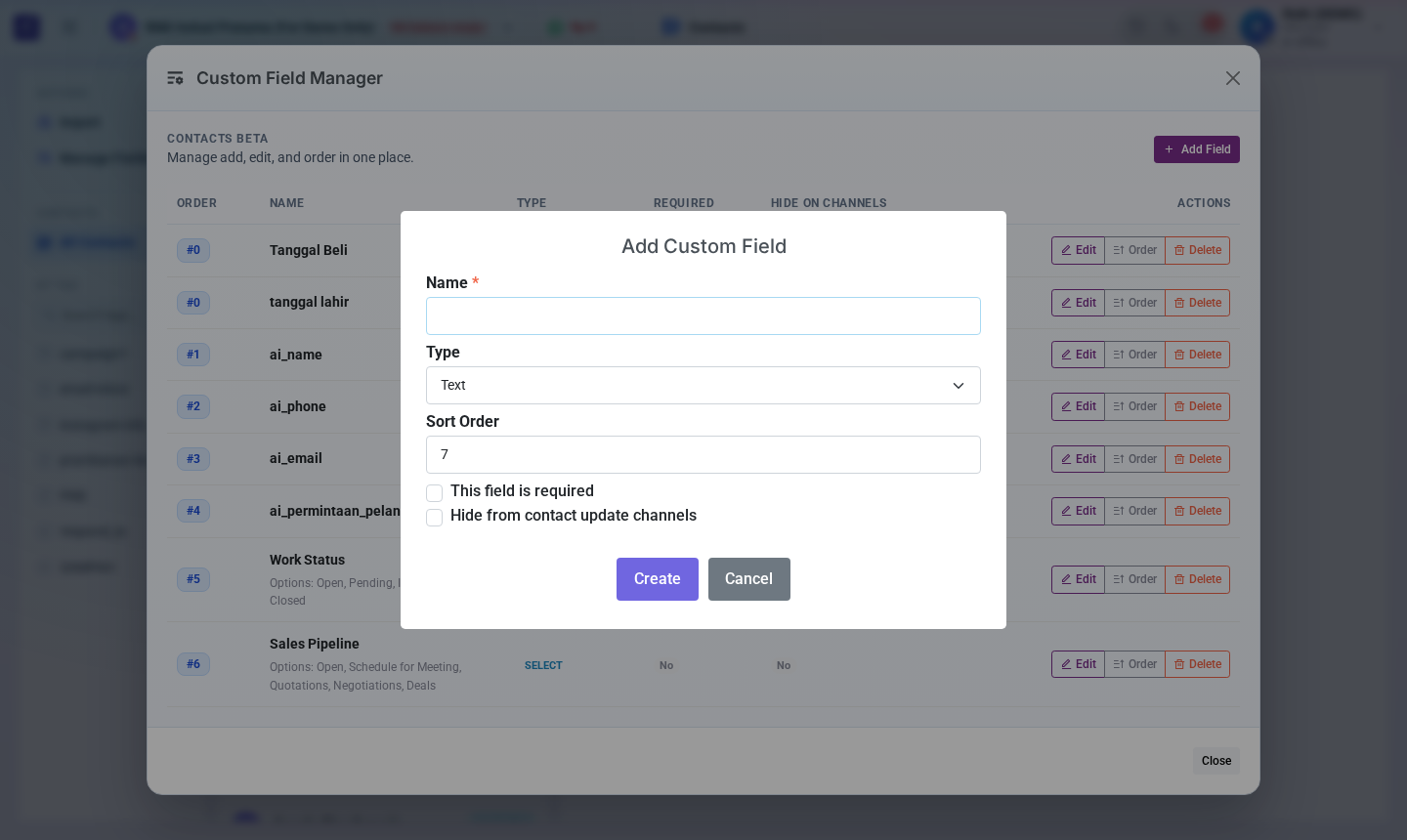Click the Sort Order field containing 7
Image resolution: width=1407 pixels, height=840 pixels.
point(703,454)
